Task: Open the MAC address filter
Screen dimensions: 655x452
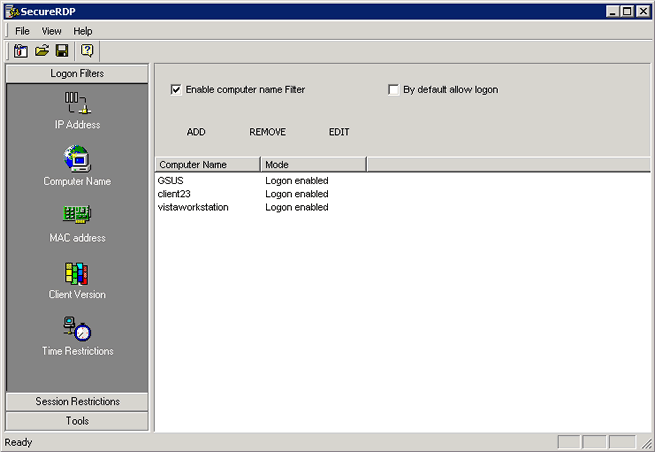Action: (77, 216)
